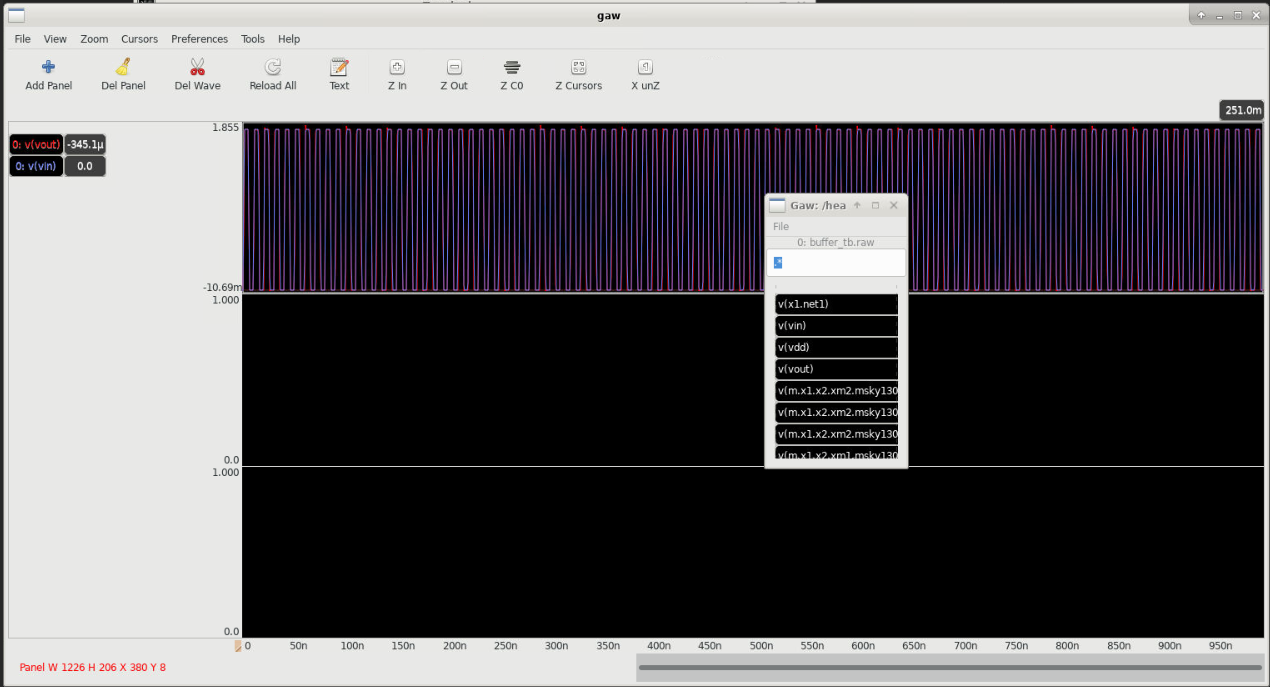The width and height of the screenshot is (1270, 687).
Task: Click the Z Cursors icon
Action: [x=578, y=67]
